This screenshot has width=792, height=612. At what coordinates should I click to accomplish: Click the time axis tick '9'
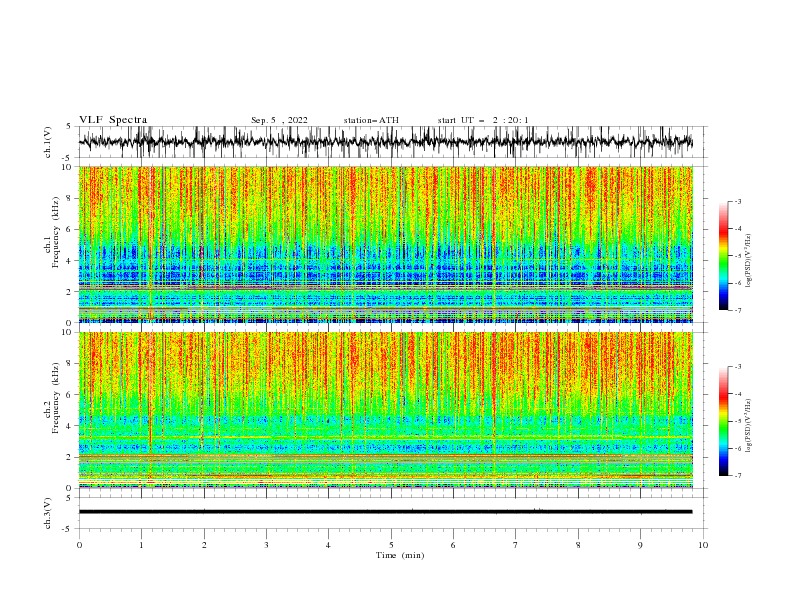(x=640, y=545)
